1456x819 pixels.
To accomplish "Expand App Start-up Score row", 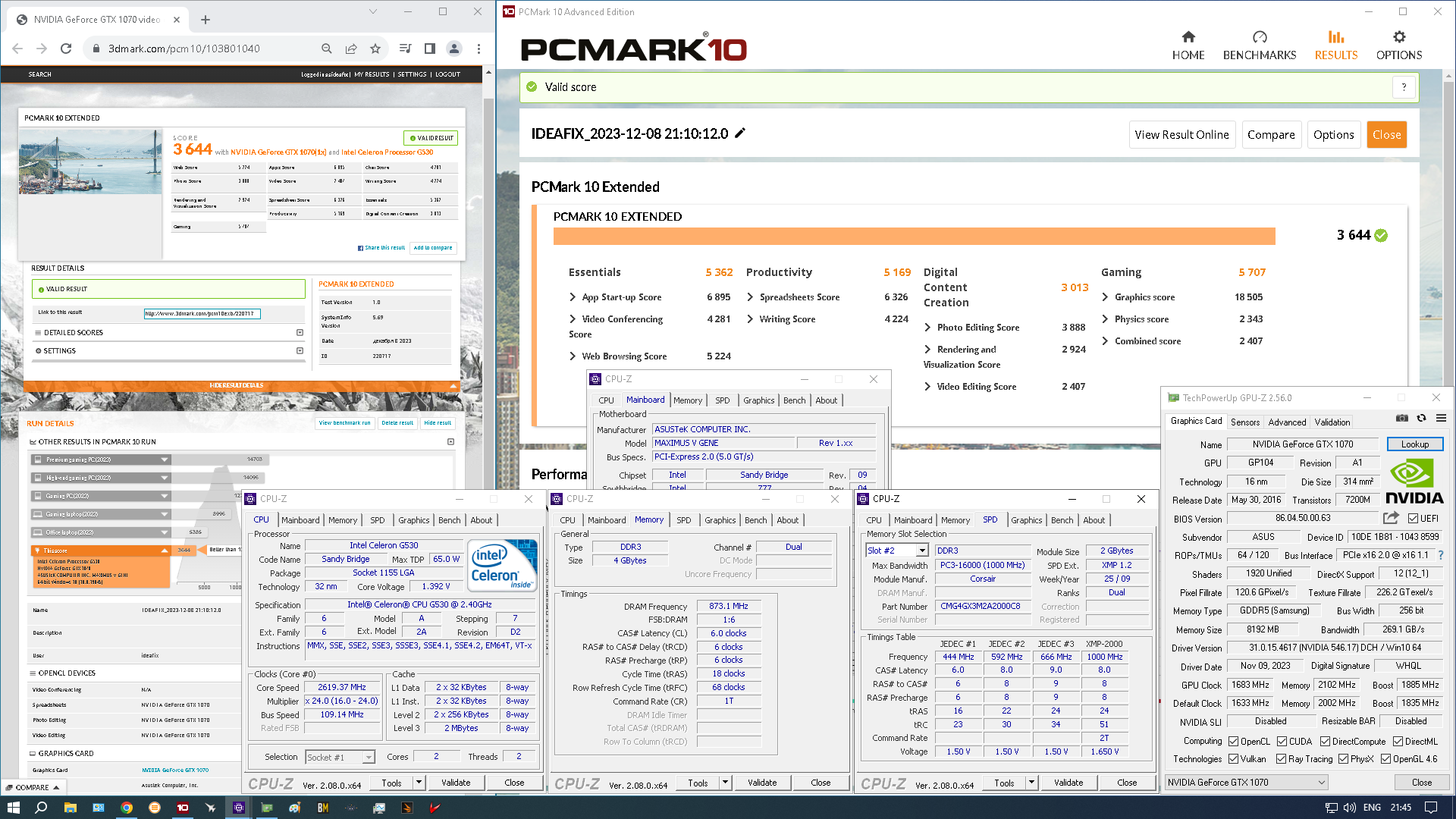I will pyautogui.click(x=573, y=297).
